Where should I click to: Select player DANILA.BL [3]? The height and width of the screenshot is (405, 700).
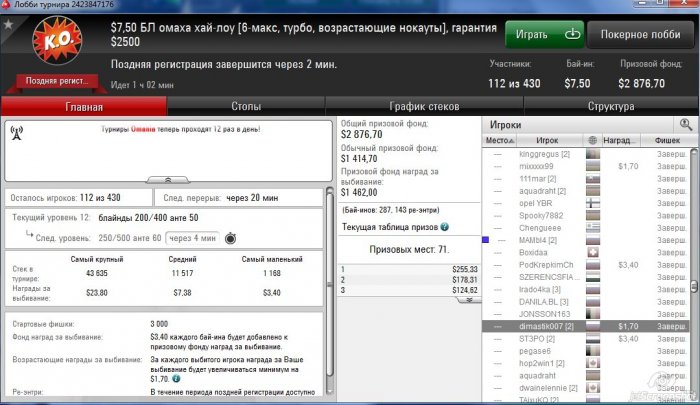[x=544, y=302]
